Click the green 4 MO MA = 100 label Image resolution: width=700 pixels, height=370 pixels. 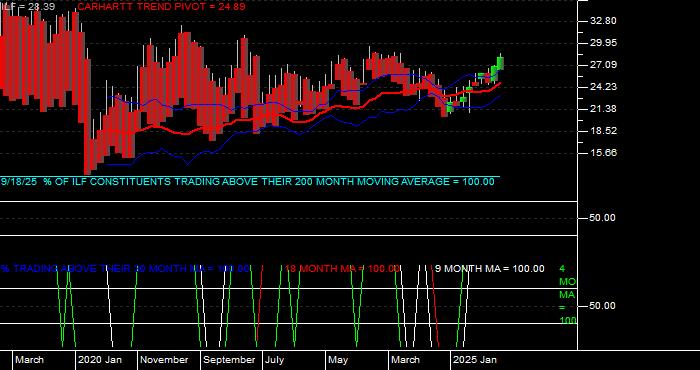pyautogui.click(x=567, y=295)
